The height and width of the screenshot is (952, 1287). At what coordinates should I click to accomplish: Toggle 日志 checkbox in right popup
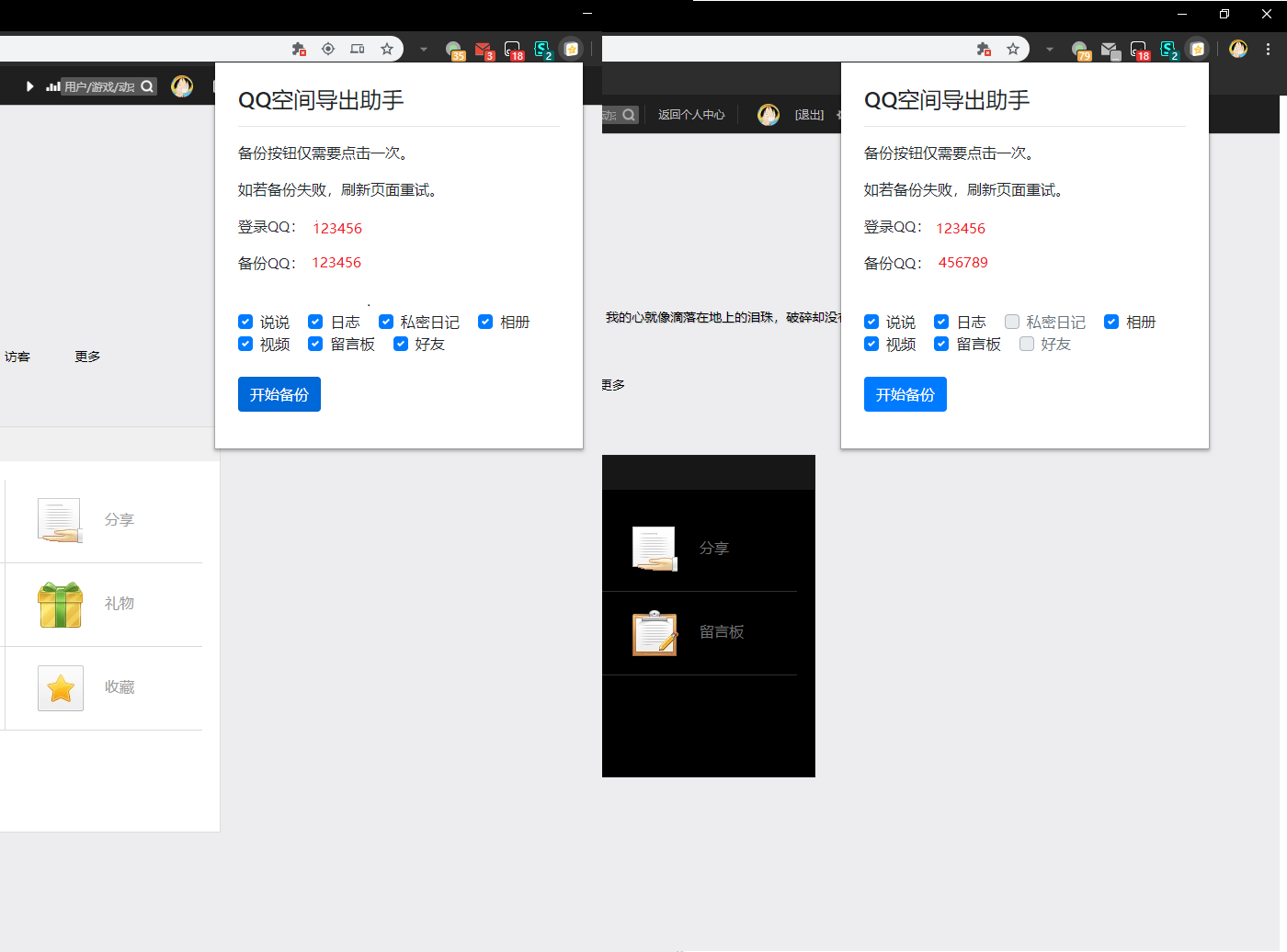[941, 322]
